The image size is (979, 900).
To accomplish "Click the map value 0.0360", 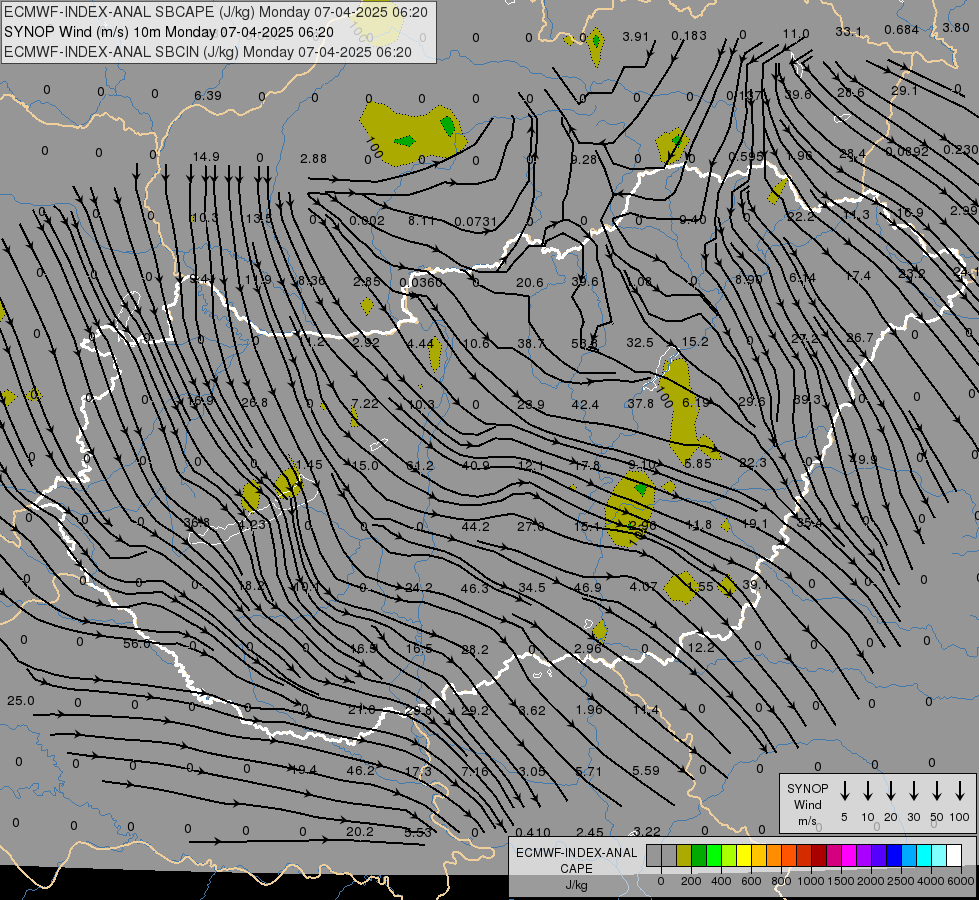I will (x=421, y=282).
